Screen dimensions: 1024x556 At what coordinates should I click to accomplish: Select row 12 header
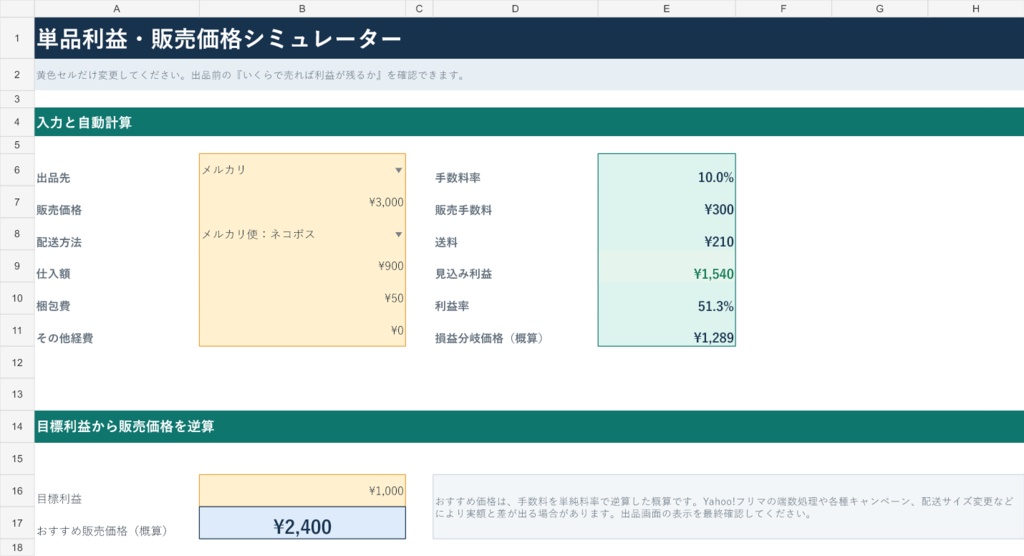click(x=17, y=362)
